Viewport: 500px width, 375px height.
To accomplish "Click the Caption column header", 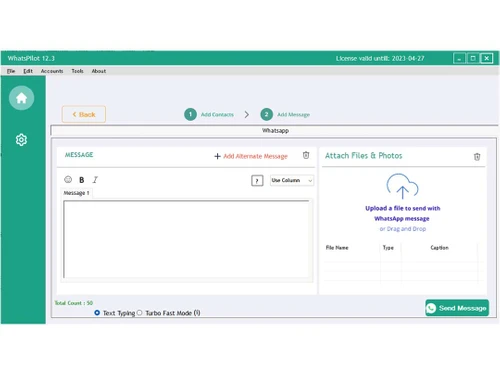I will click(439, 248).
